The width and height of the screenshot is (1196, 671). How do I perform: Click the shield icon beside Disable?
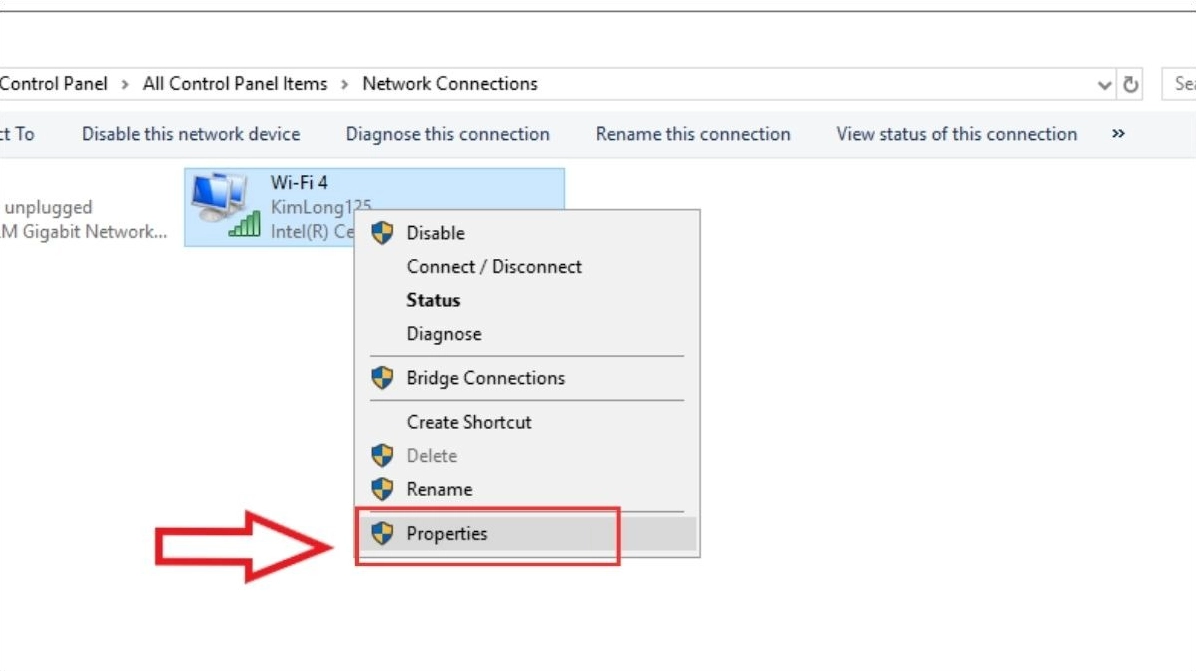coord(382,233)
